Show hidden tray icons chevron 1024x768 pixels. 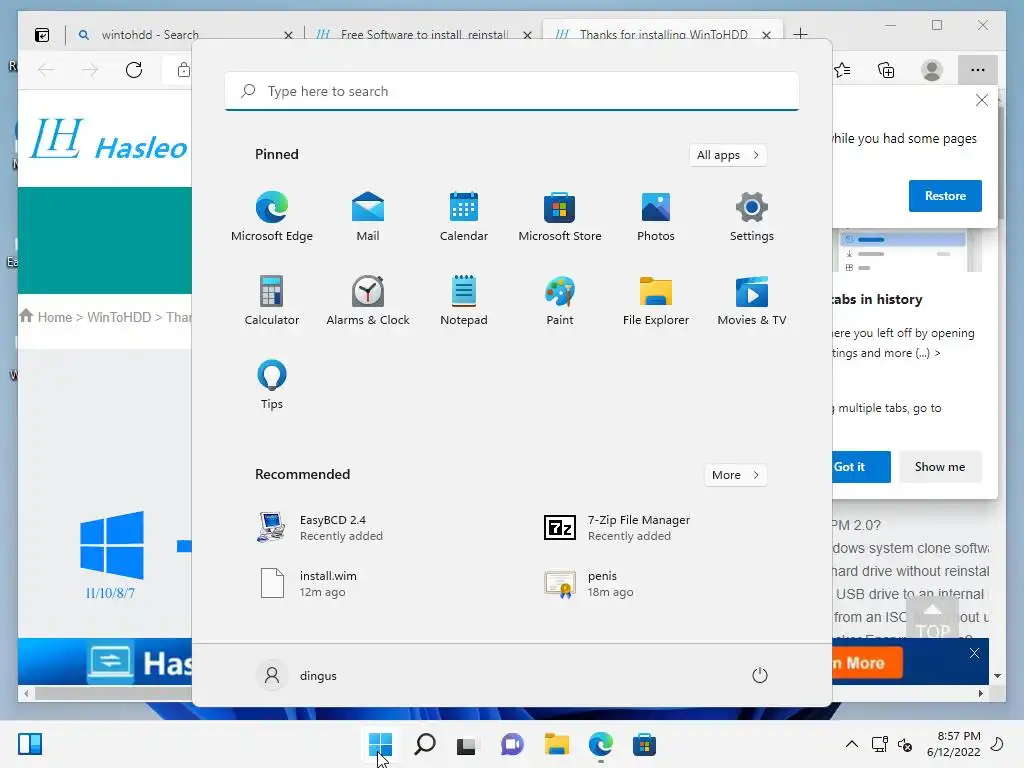click(x=852, y=744)
